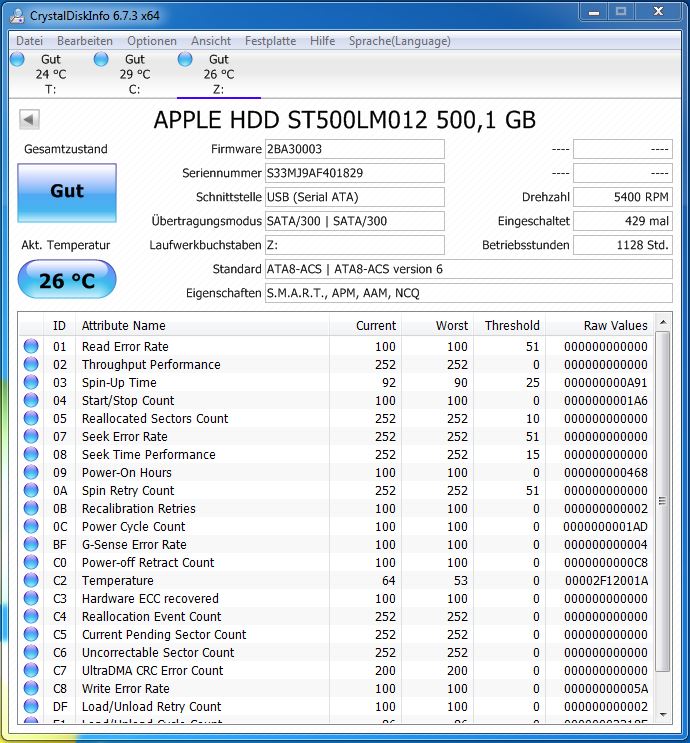690x743 pixels.
Task: Click the Drehzahl field 5400 RPM
Action: click(623, 197)
